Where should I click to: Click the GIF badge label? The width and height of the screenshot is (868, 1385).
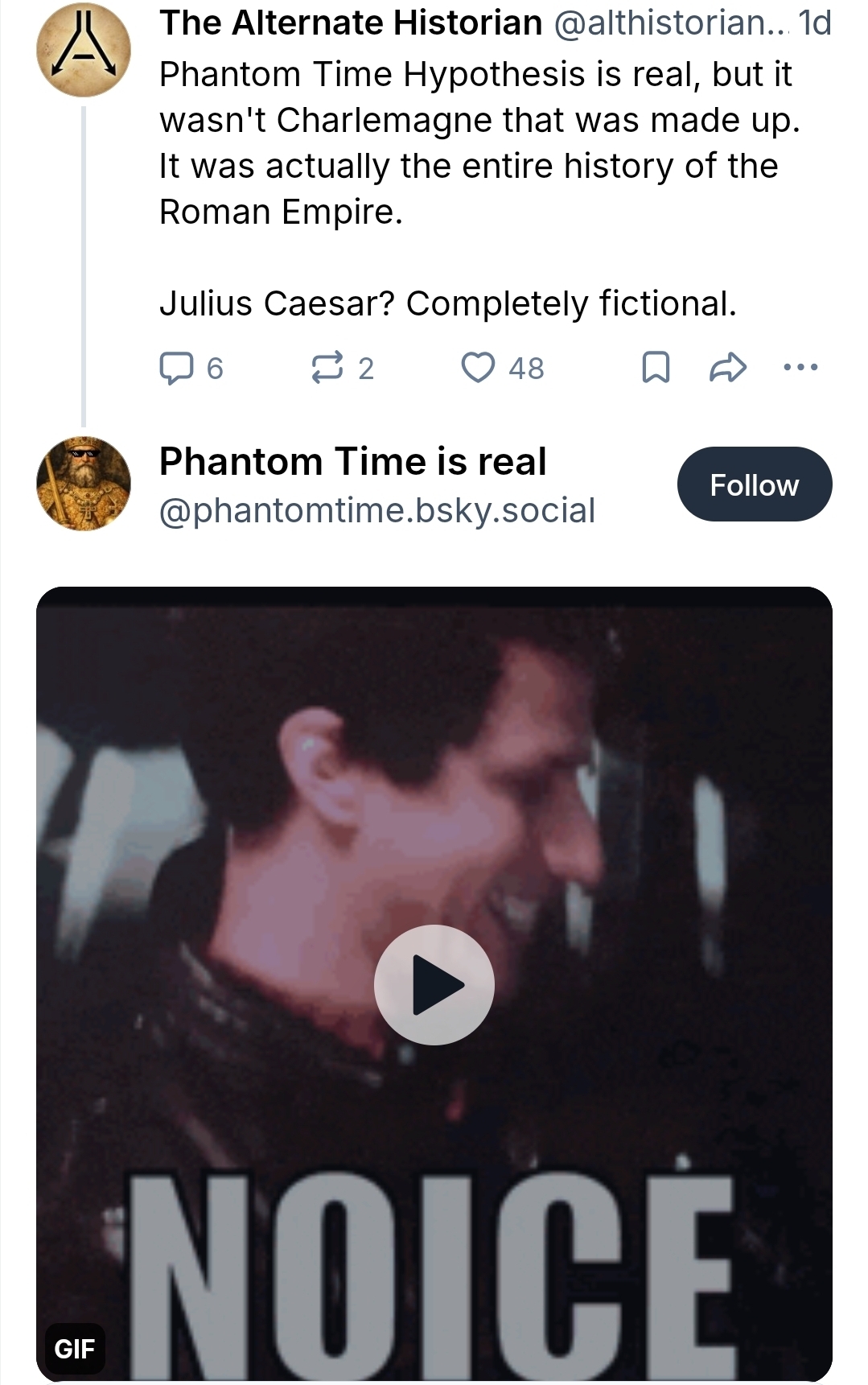75,1348
